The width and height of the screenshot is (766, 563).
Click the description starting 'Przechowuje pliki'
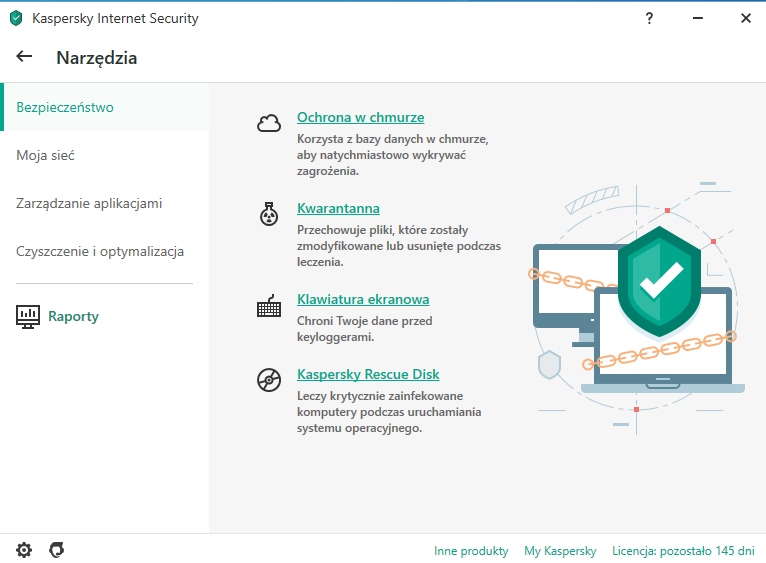[x=399, y=246]
